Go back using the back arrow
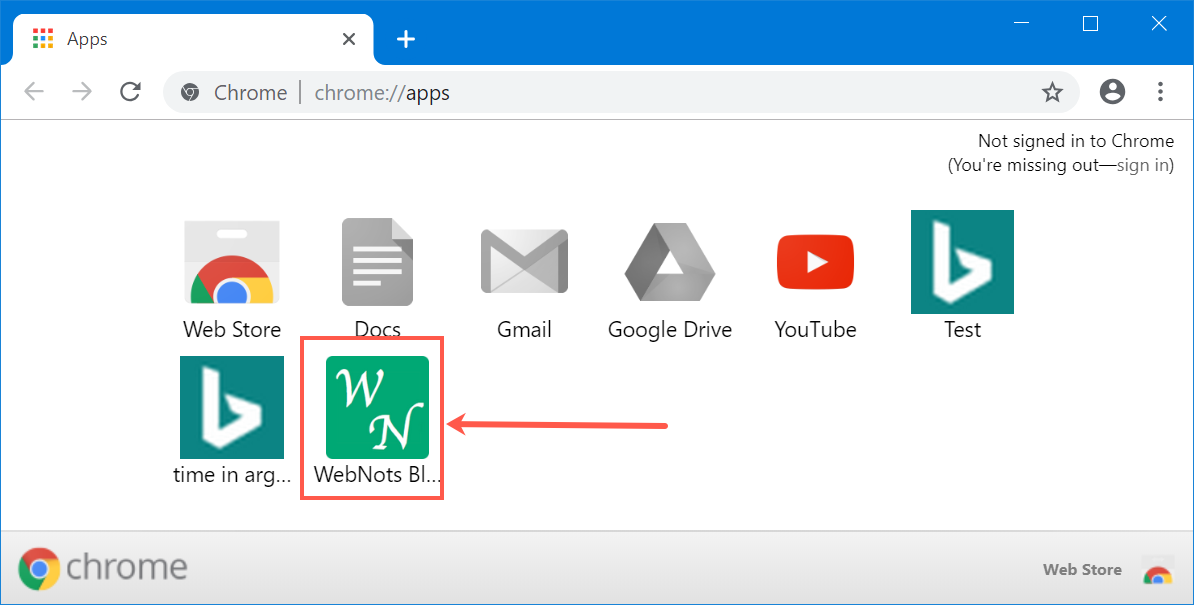 33,91
